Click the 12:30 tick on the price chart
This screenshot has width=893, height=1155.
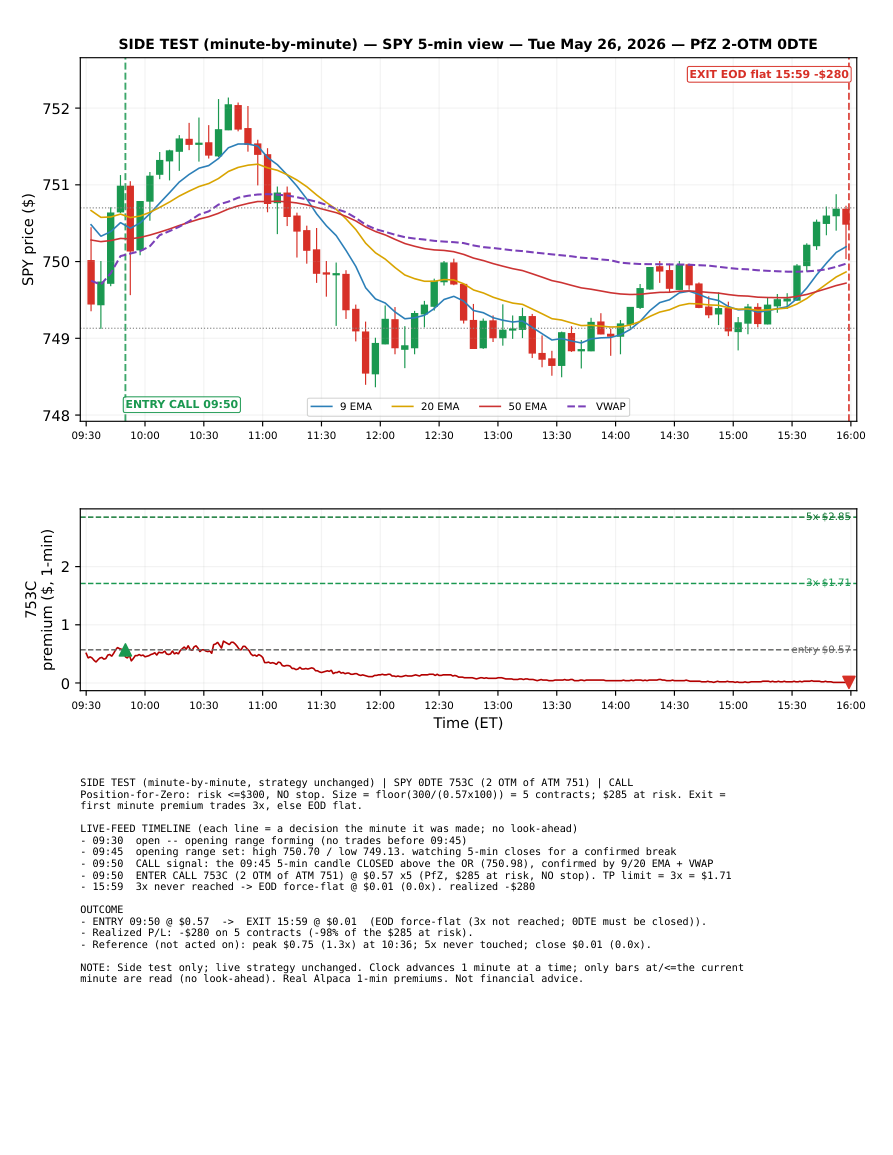coord(439,435)
